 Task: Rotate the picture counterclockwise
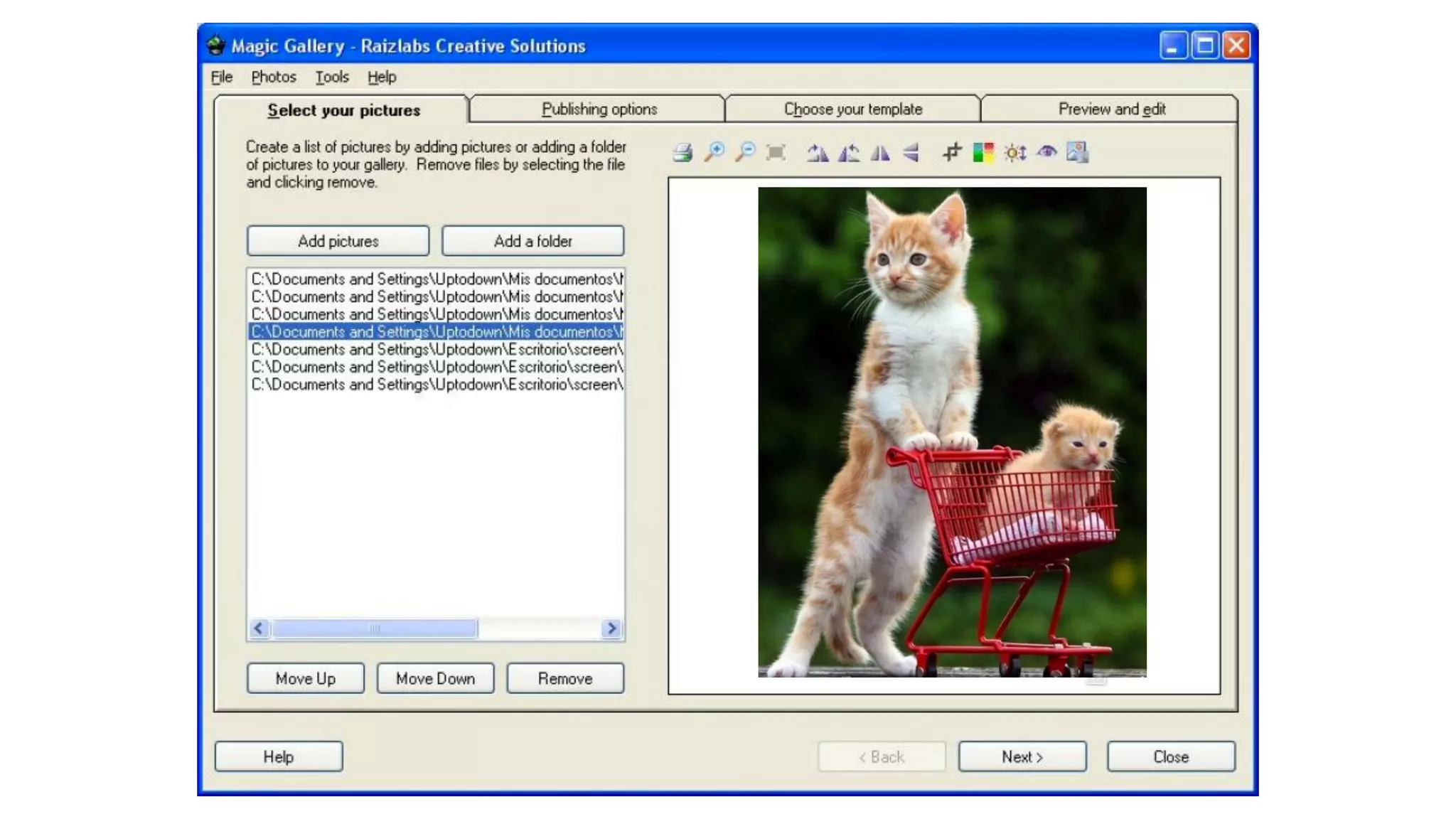pyautogui.click(x=849, y=152)
